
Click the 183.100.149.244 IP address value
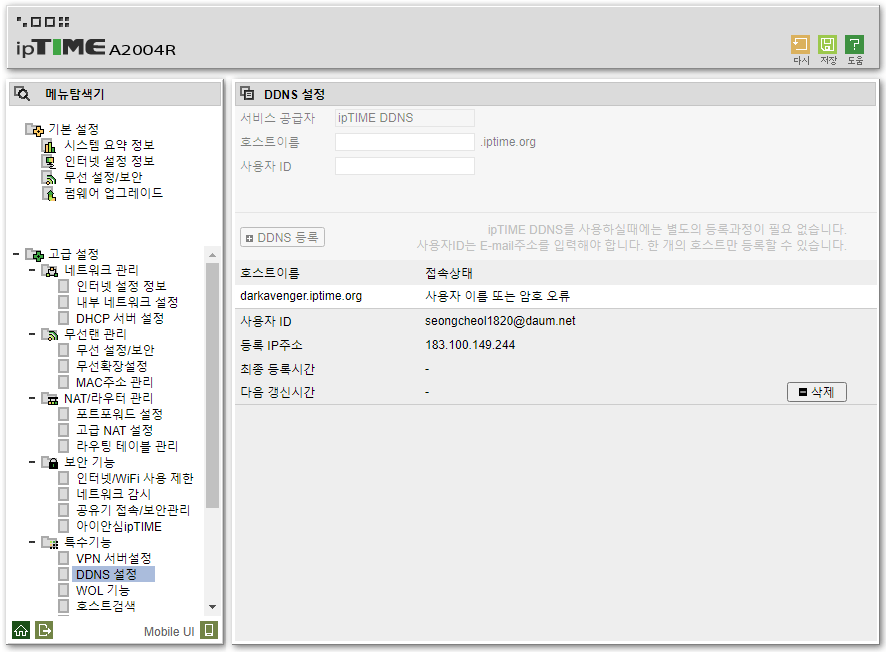(470, 345)
